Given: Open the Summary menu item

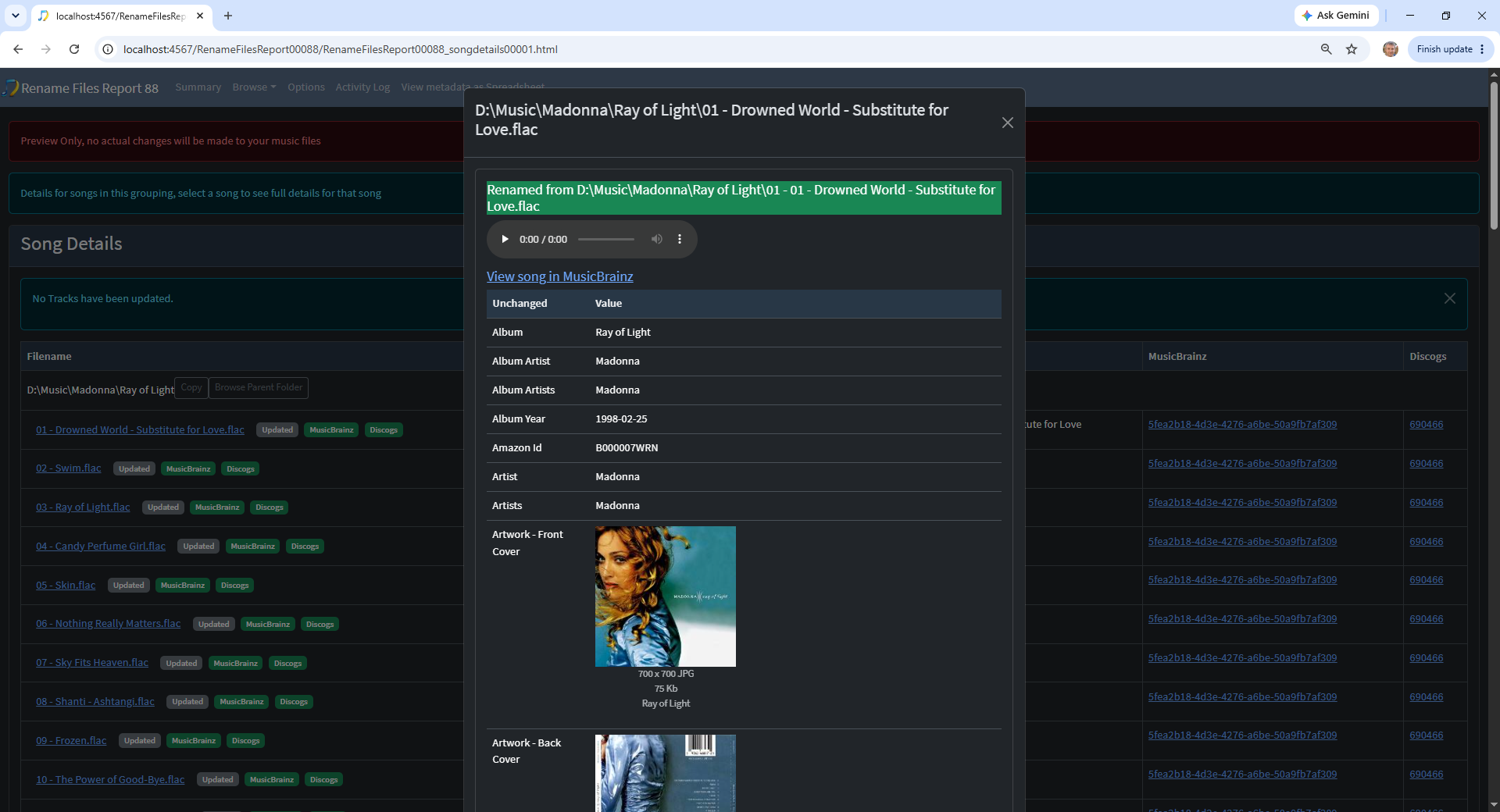Looking at the screenshot, I should point(198,87).
